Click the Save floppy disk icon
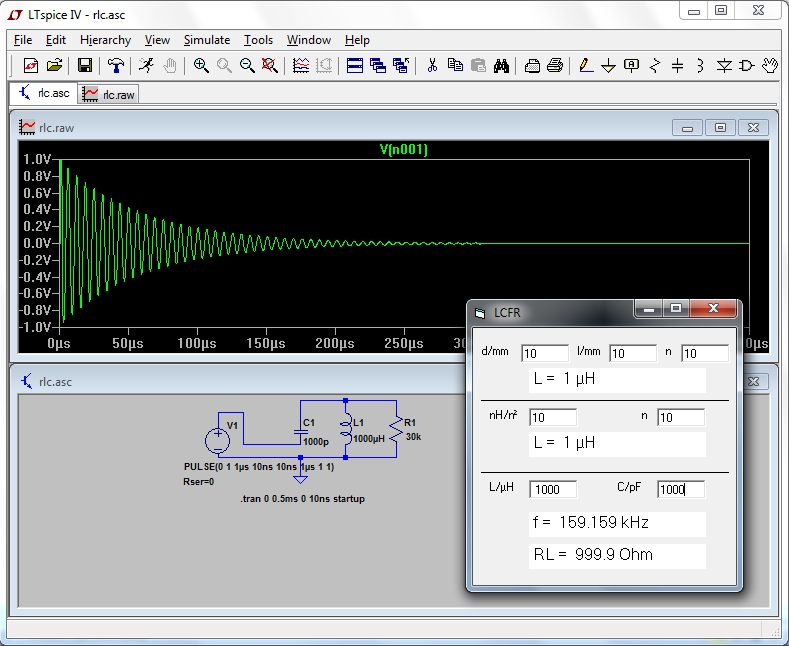The width and height of the screenshot is (789, 646). 85,66
